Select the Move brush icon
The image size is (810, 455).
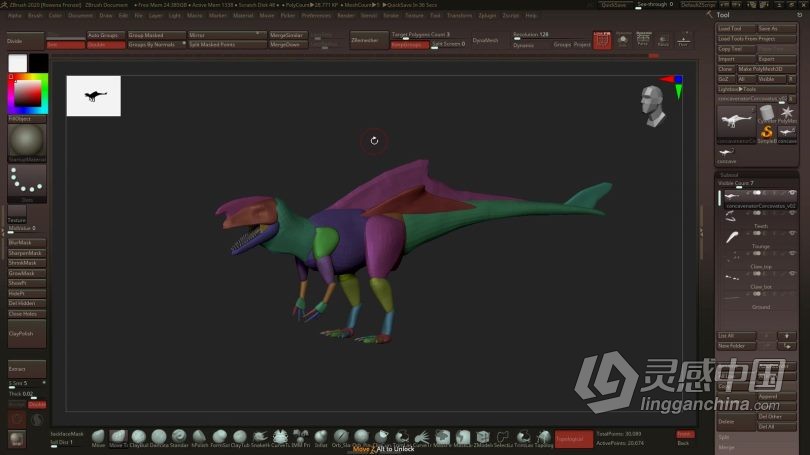click(x=98, y=437)
